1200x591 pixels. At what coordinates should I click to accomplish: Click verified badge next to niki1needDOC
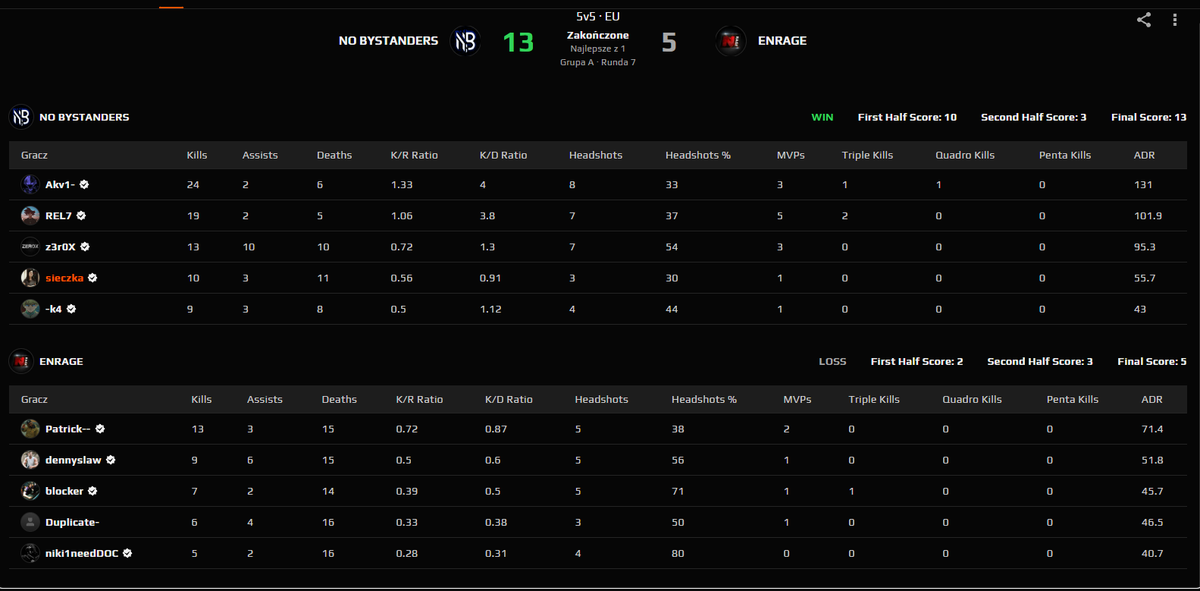pyautogui.click(x=128, y=552)
